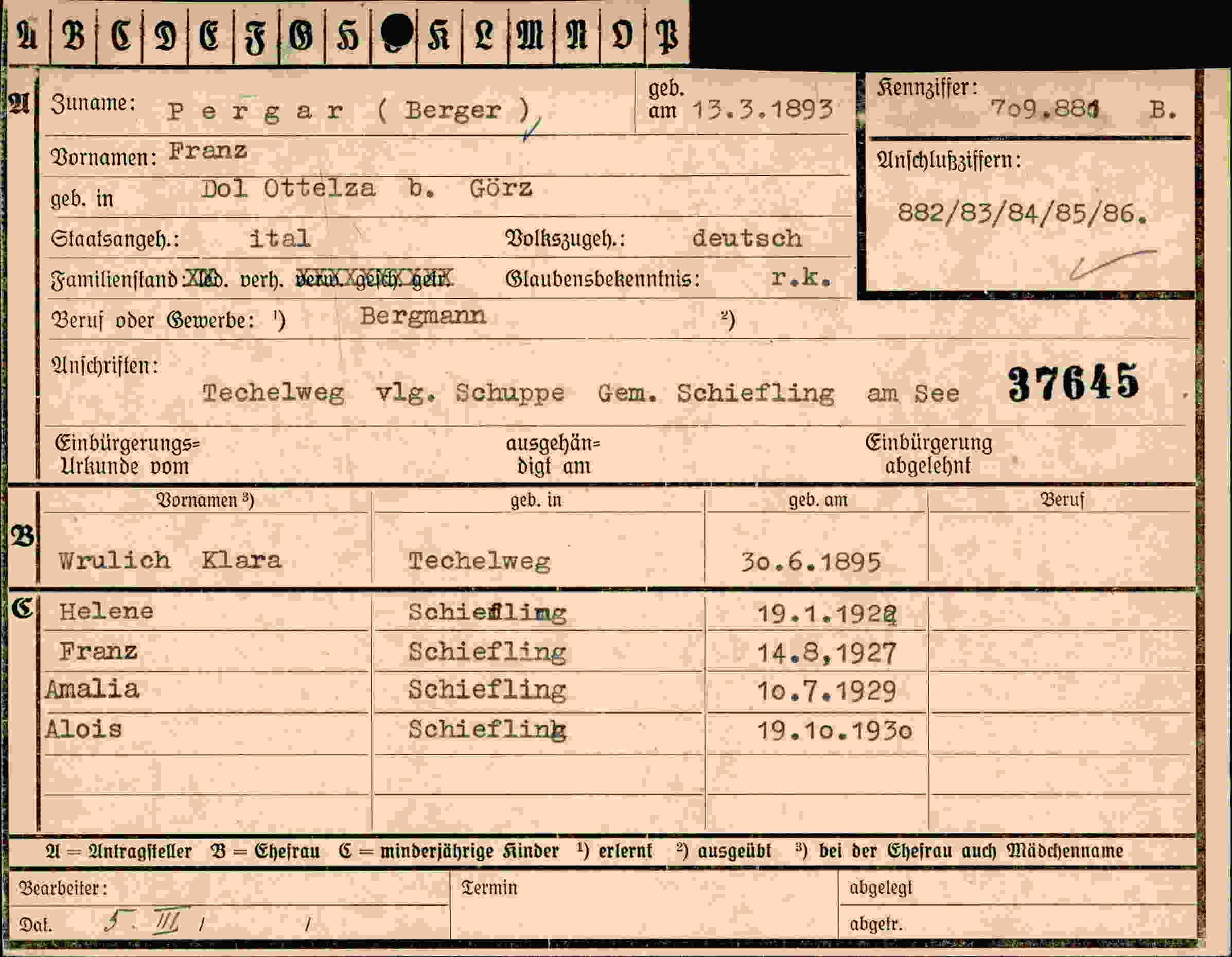The height and width of the screenshot is (957, 1232).
Task: Select the 'O' index tab
Action: [x=622, y=35]
